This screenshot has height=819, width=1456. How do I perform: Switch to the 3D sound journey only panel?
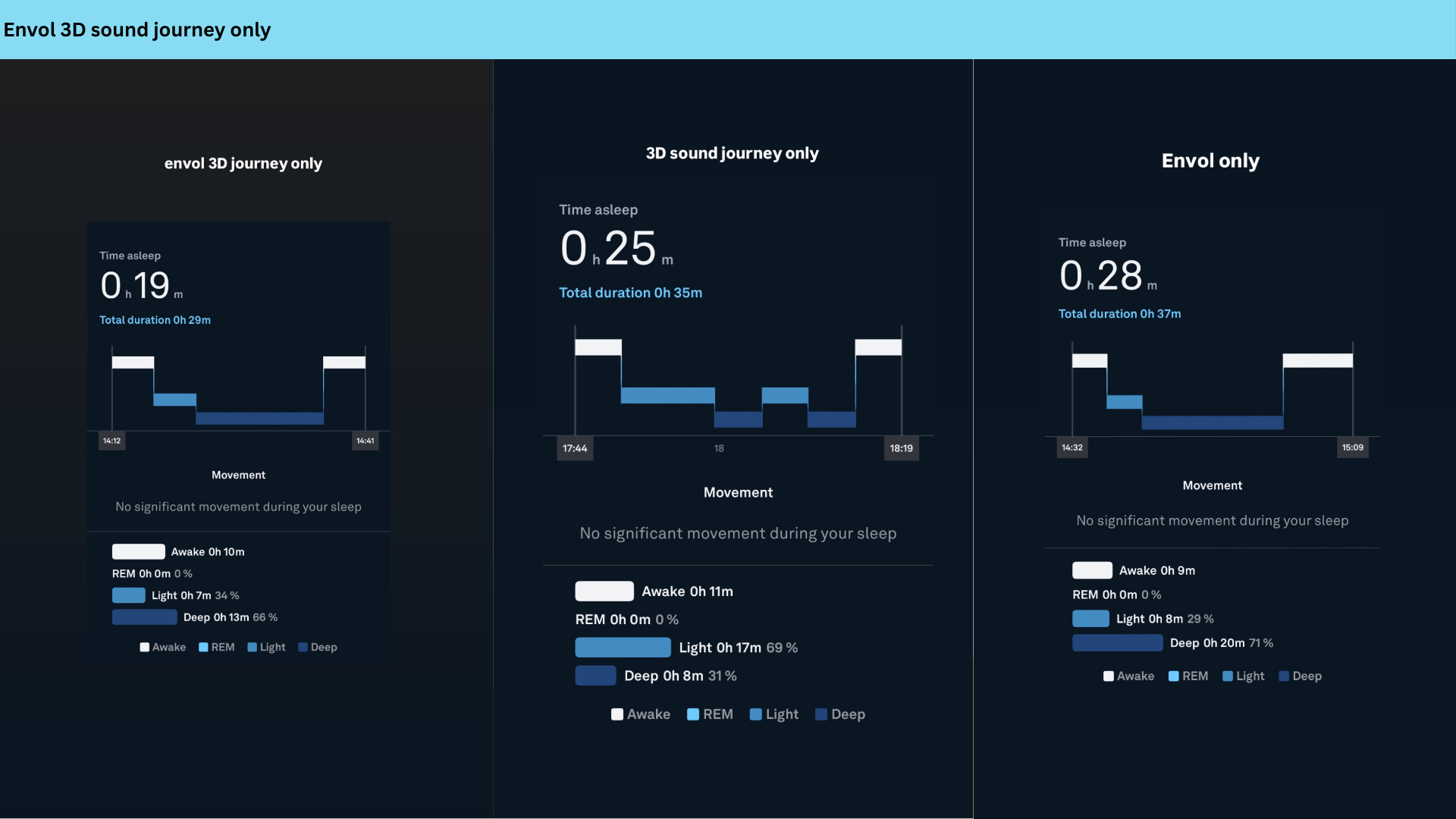tap(732, 152)
